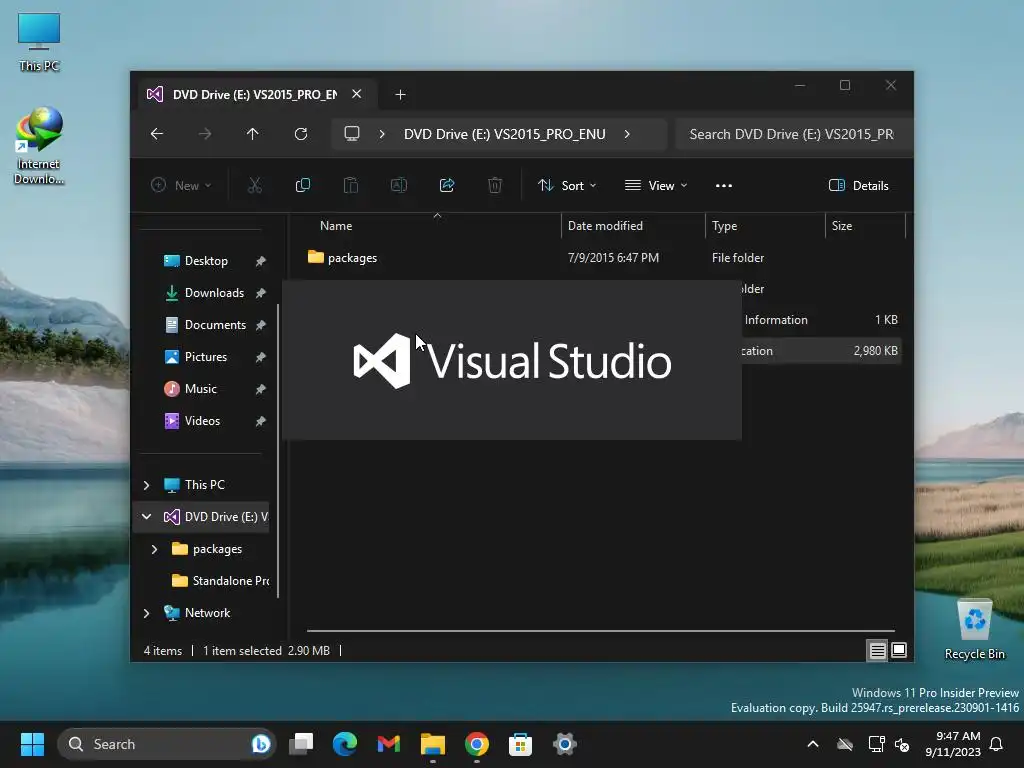The width and height of the screenshot is (1024, 768).
Task: Sort by the Name column header
Action: 336,226
